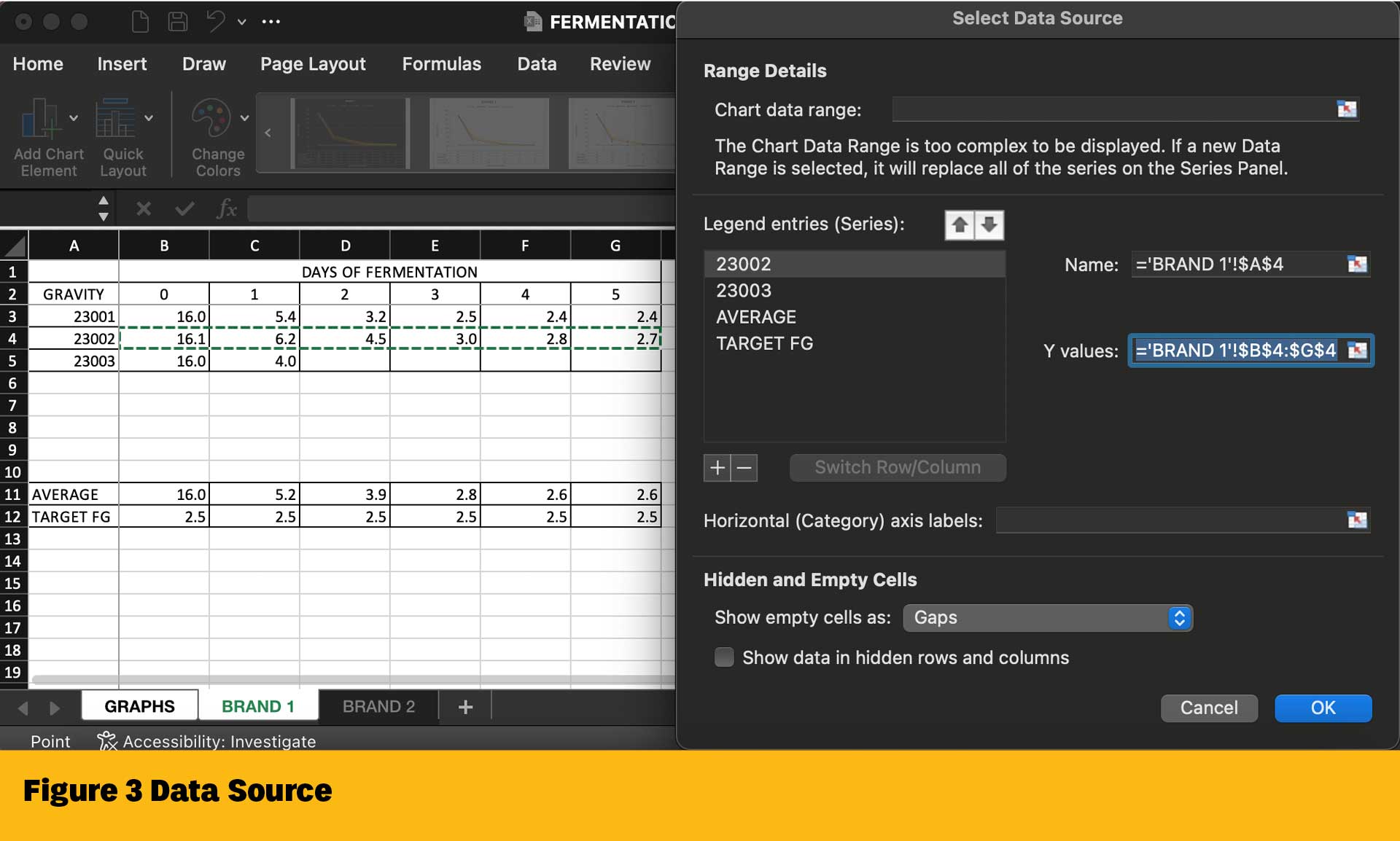The width and height of the screenshot is (1400, 841).
Task: Click the Chart data range picker icon
Action: [x=1346, y=109]
